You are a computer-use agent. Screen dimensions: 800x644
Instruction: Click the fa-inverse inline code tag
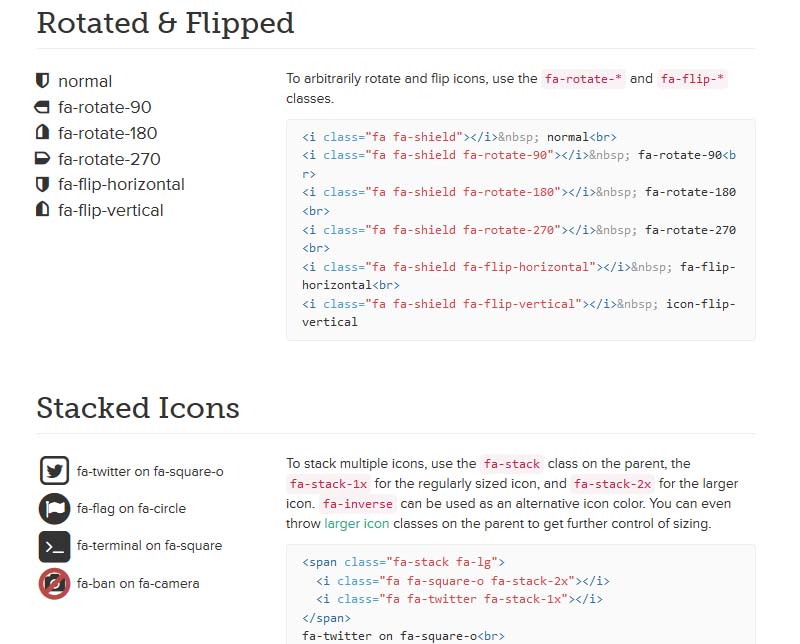coord(358,504)
